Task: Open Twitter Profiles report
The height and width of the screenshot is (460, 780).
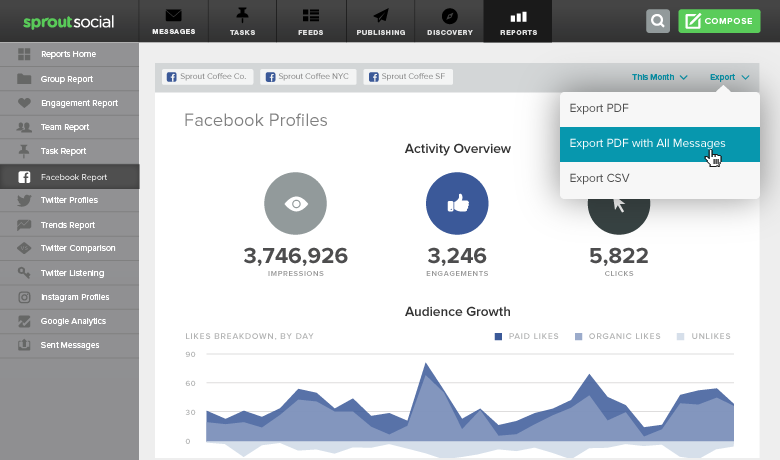Action: coord(70,200)
